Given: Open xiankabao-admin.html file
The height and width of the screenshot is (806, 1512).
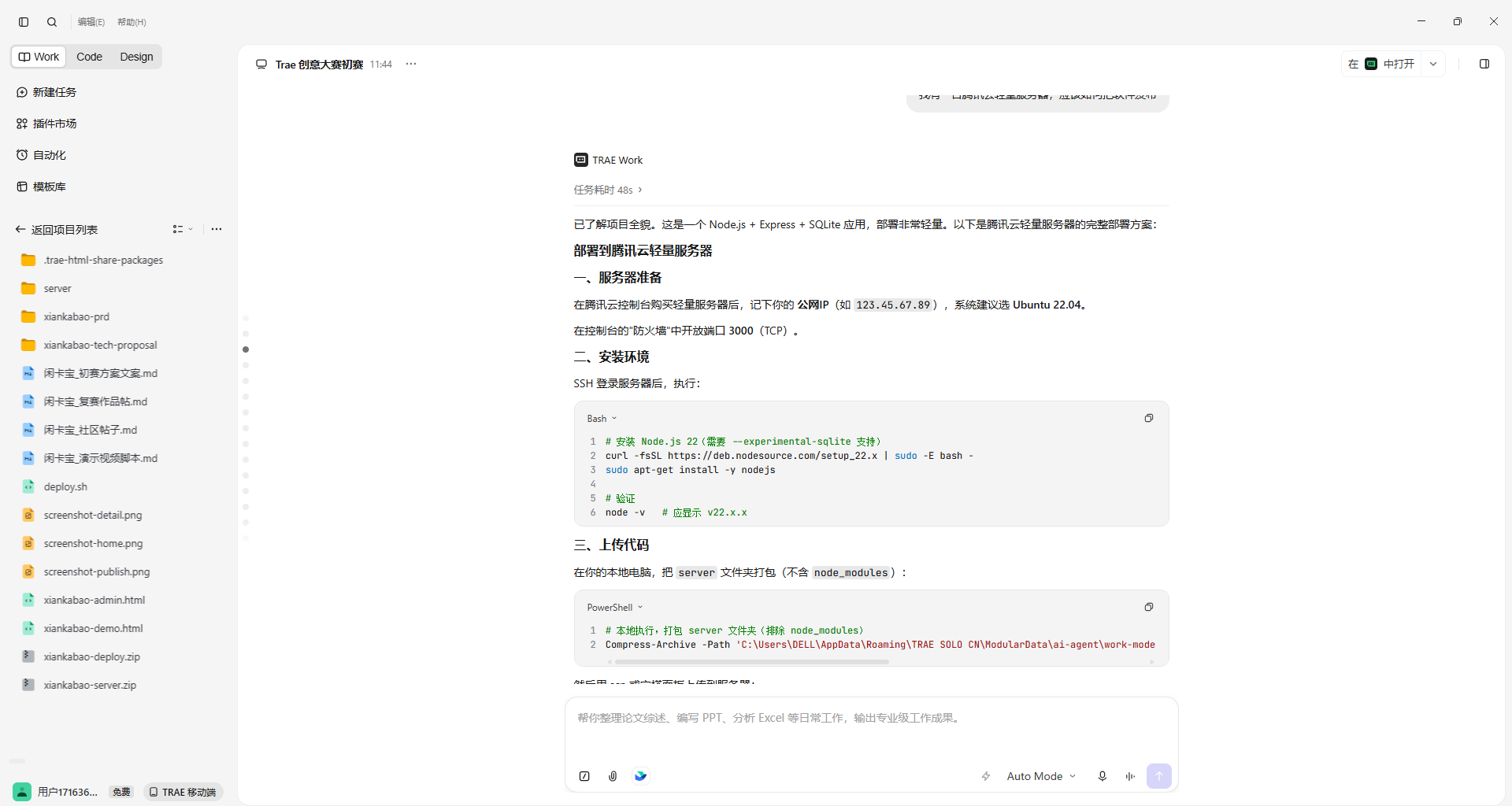Looking at the screenshot, I should (x=83, y=600).
